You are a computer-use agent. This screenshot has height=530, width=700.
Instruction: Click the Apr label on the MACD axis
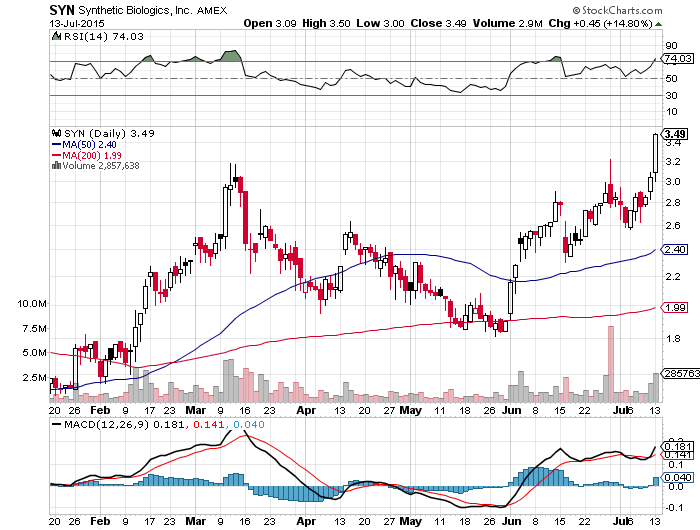306,521
